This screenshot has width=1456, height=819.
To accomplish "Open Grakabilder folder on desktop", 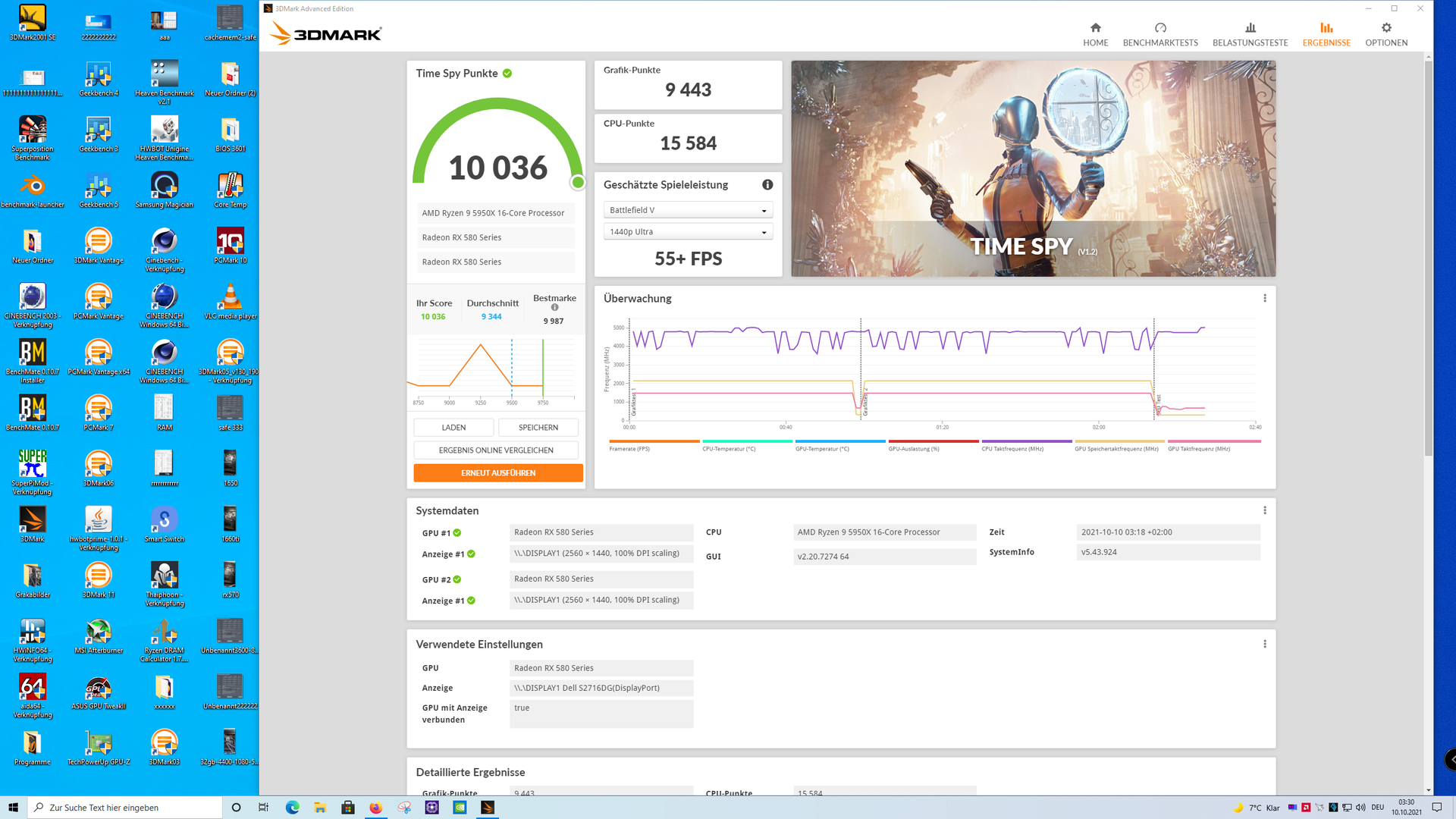I will coord(33,580).
